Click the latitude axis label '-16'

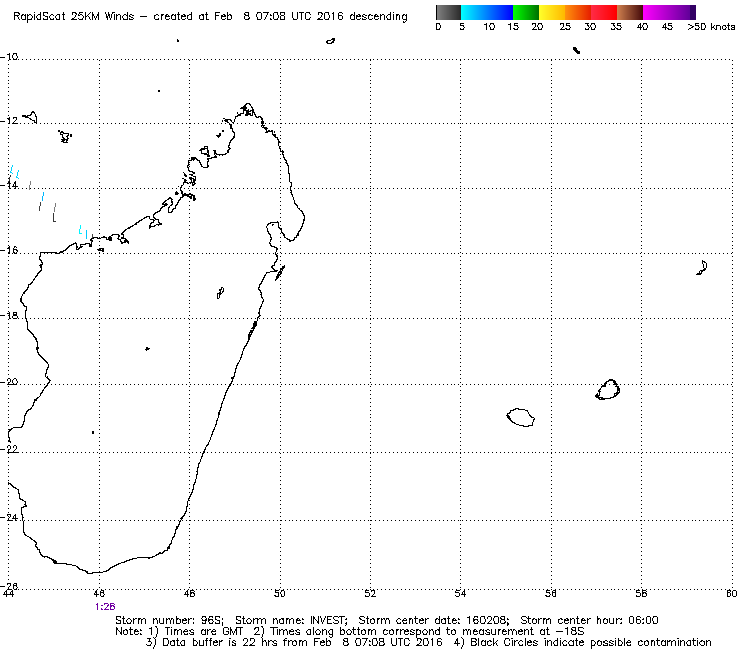click(x=9, y=250)
